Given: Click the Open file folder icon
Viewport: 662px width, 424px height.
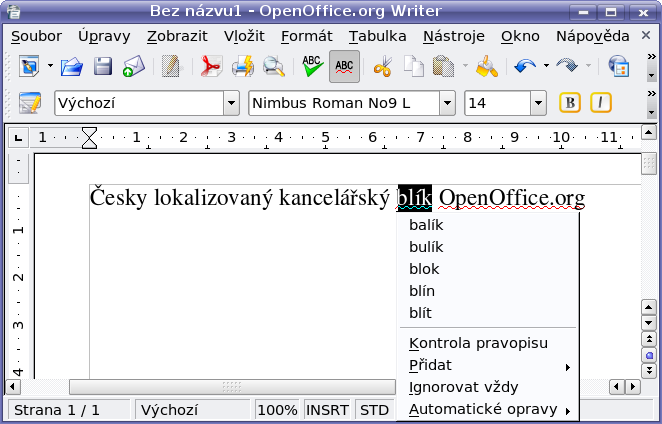Looking at the screenshot, I should 72,66.
